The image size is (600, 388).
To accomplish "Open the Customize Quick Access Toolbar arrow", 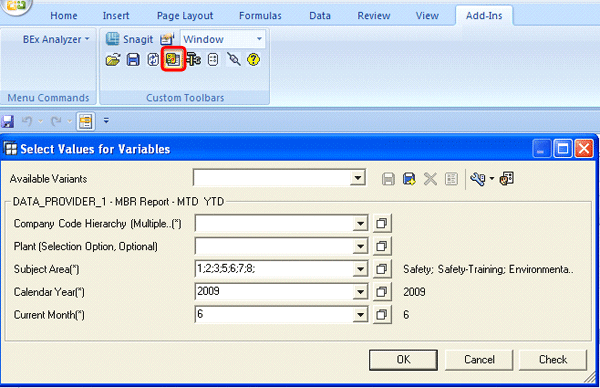I will tap(106, 121).
